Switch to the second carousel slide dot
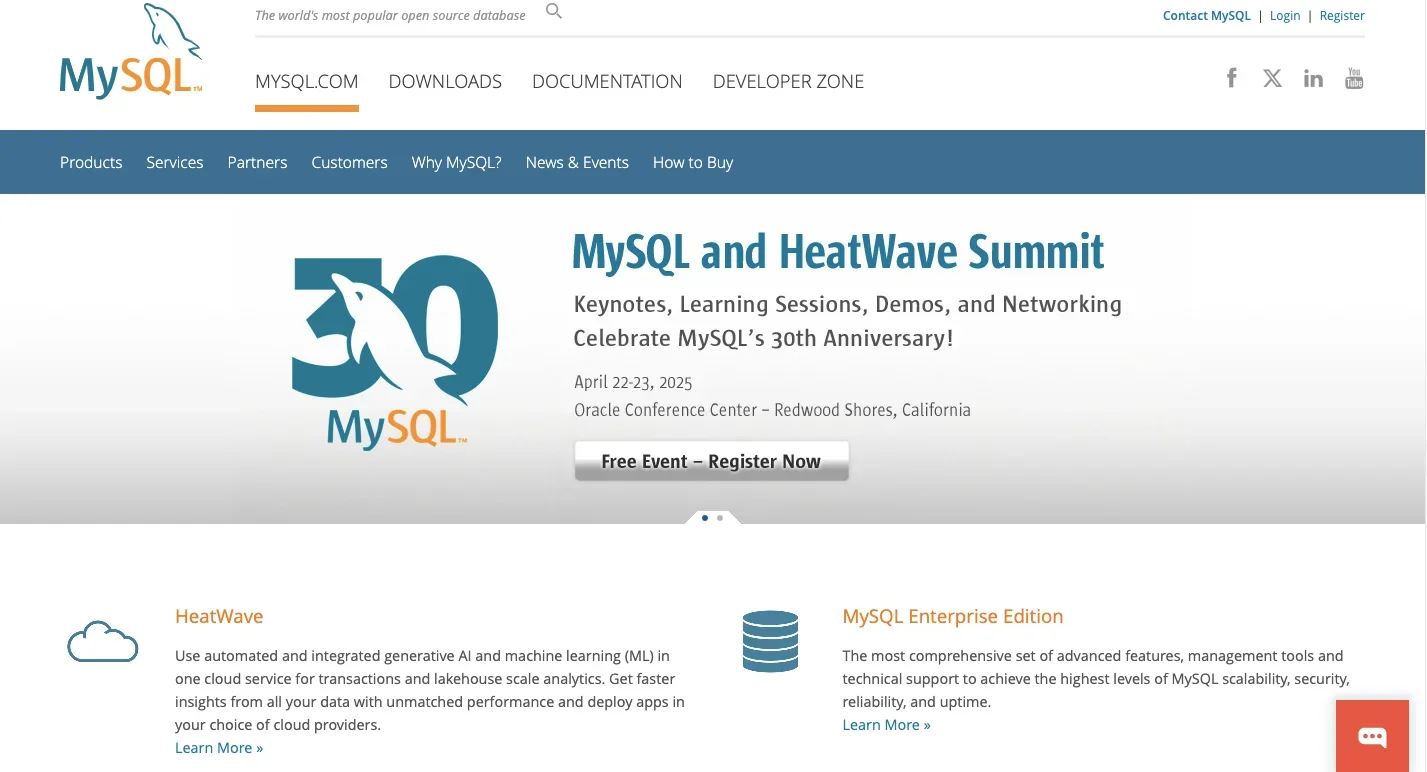The image size is (1427, 772). 720,518
